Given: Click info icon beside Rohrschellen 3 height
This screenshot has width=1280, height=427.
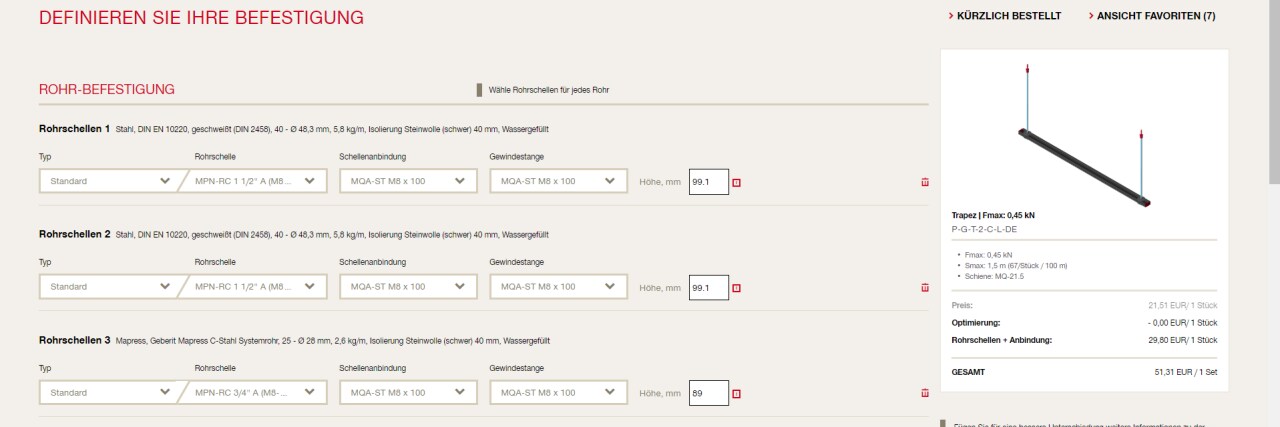Looking at the screenshot, I should (x=737, y=393).
